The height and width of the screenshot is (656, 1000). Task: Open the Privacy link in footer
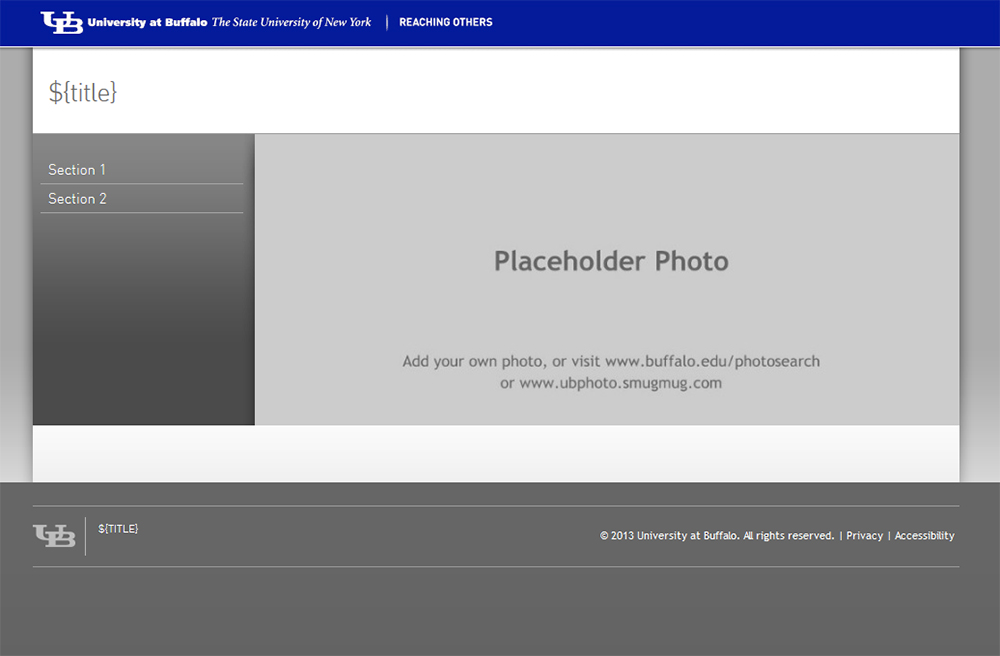(x=864, y=536)
